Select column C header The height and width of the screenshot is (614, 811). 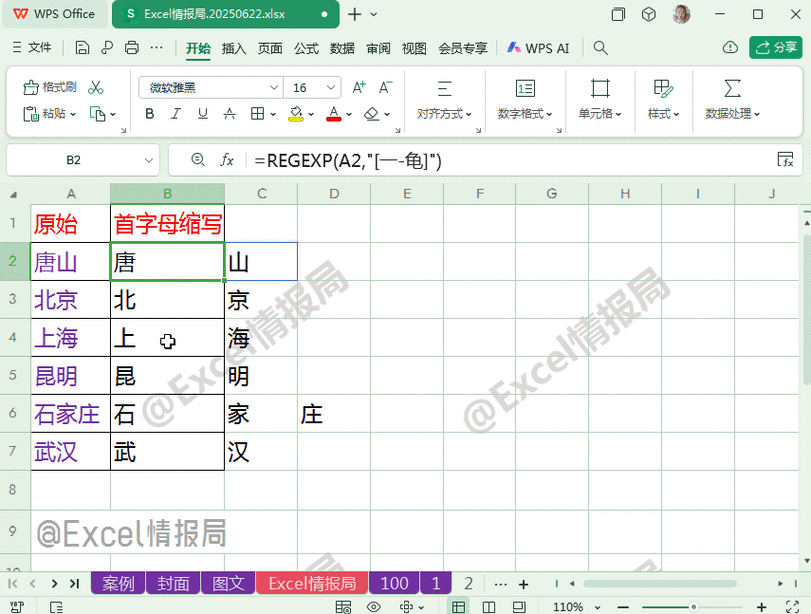coord(261,194)
